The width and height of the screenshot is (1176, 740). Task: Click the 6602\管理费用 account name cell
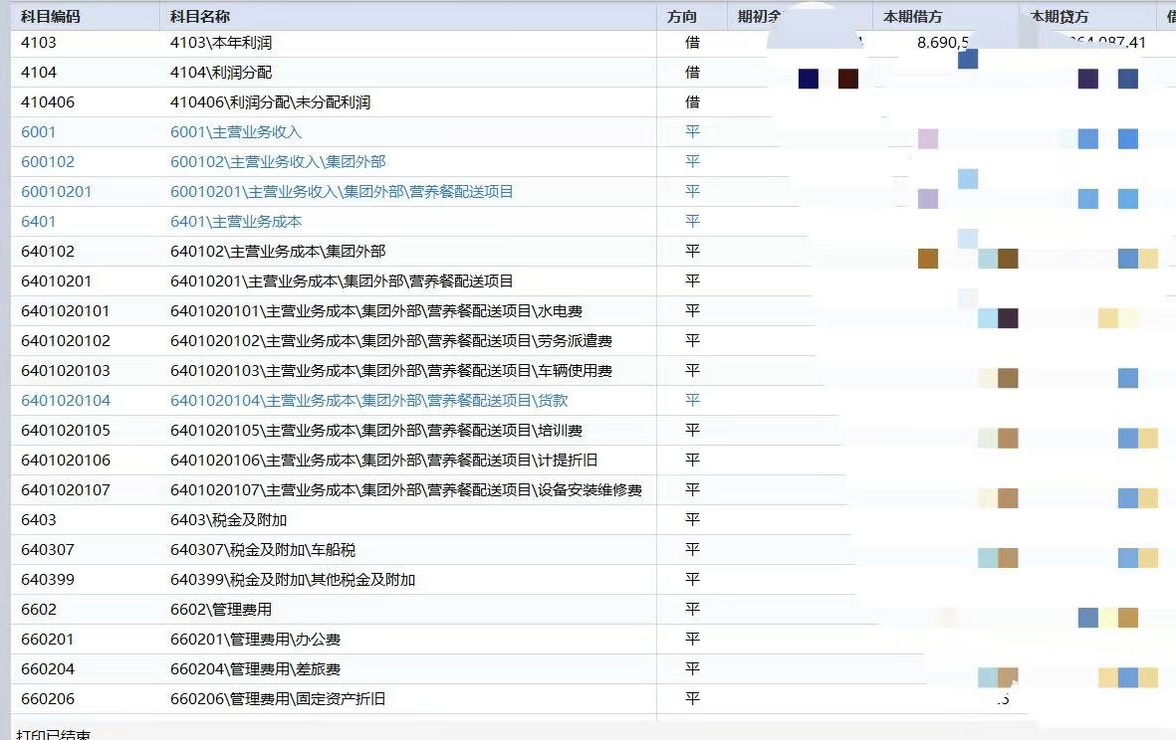pos(221,609)
